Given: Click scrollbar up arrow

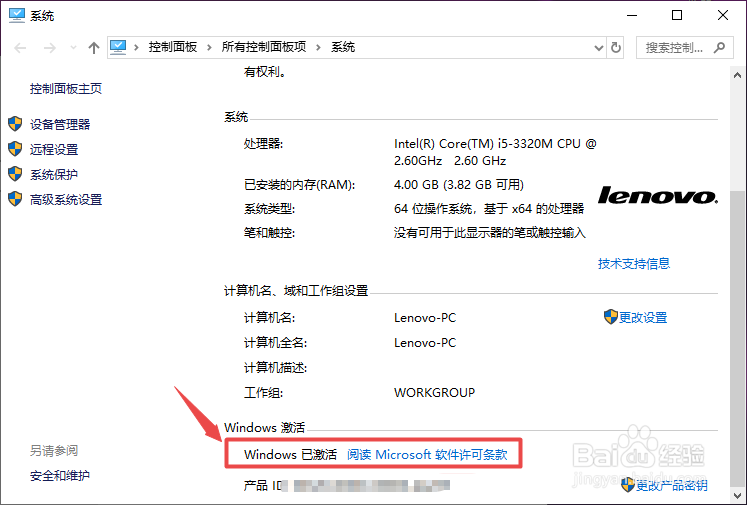Looking at the screenshot, I should tap(737, 75).
